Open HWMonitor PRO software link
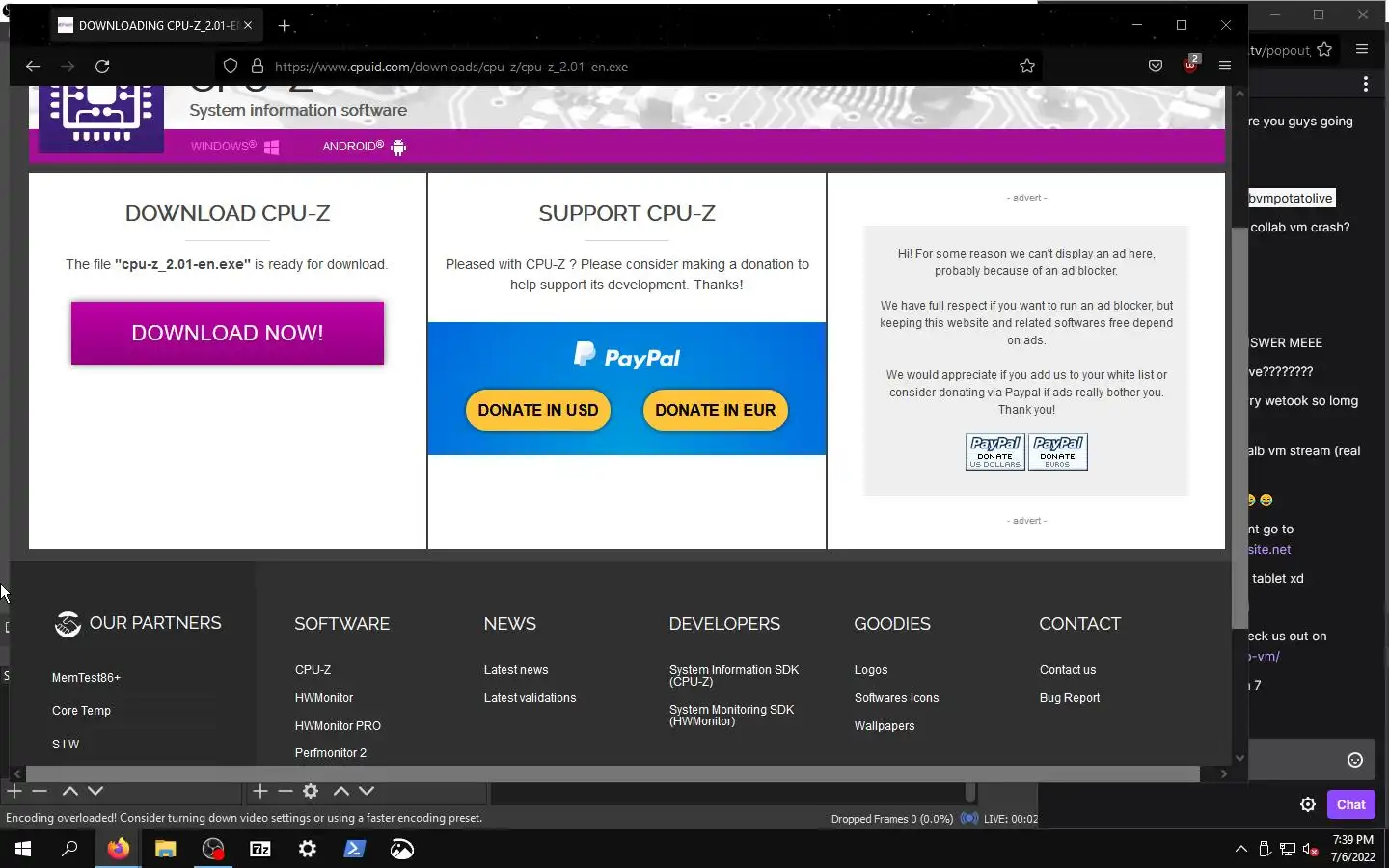Screen dimensions: 1389x868 [338, 726]
